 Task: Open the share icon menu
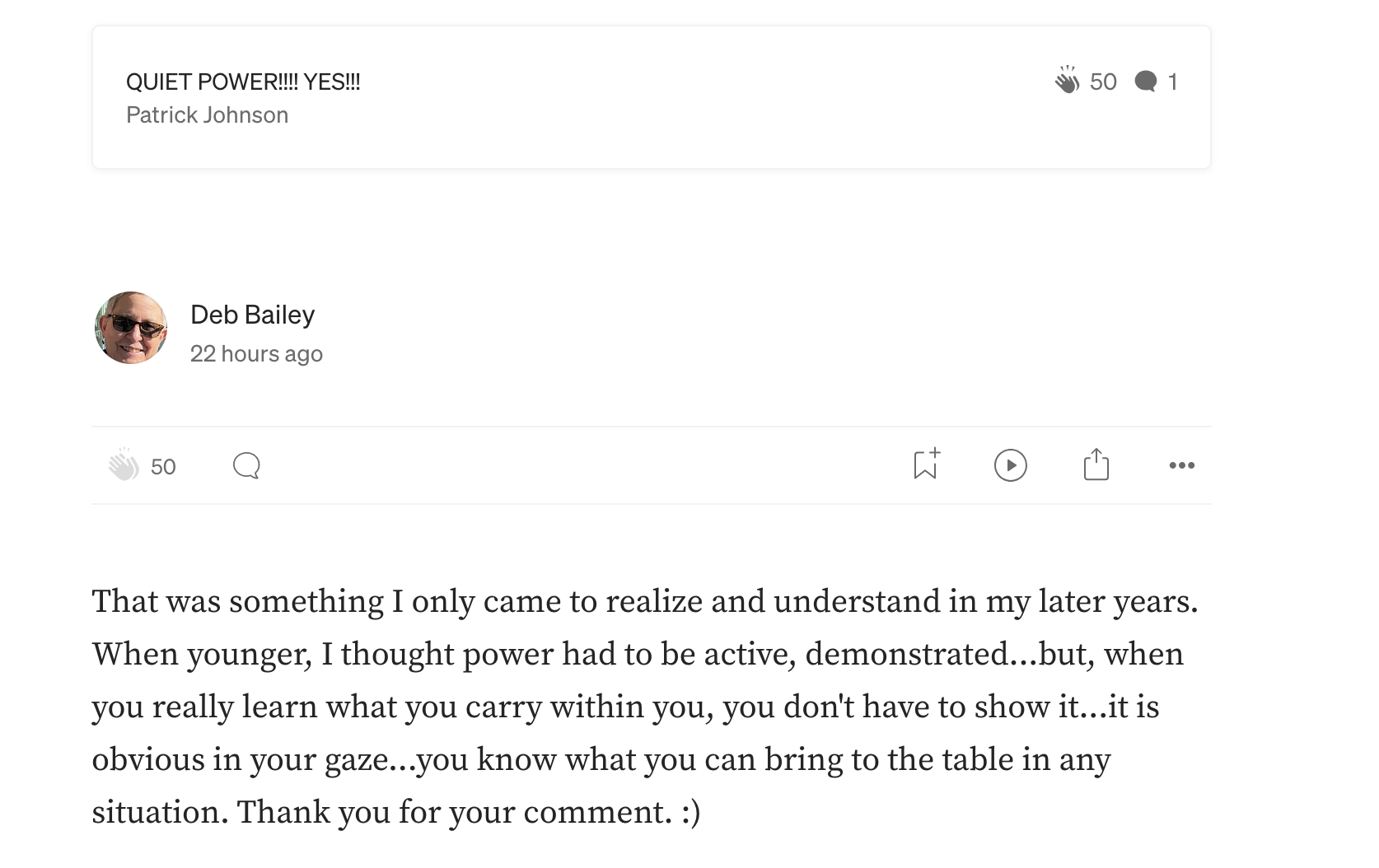[x=1096, y=464]
